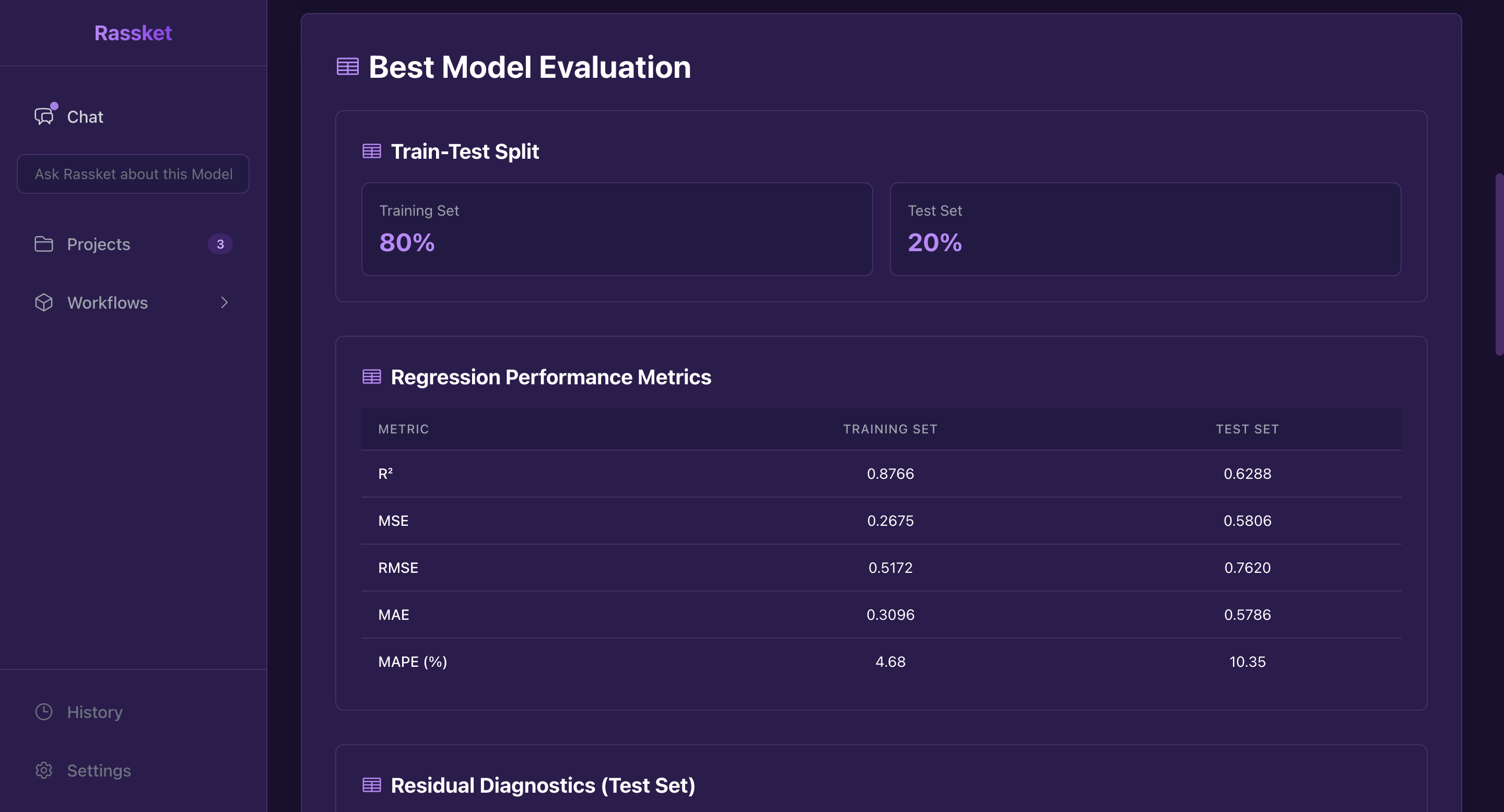Open Chat via the speech bubble icon
Screen dimensions: 1504x812
pyautogui.click(x=43, y=117)
